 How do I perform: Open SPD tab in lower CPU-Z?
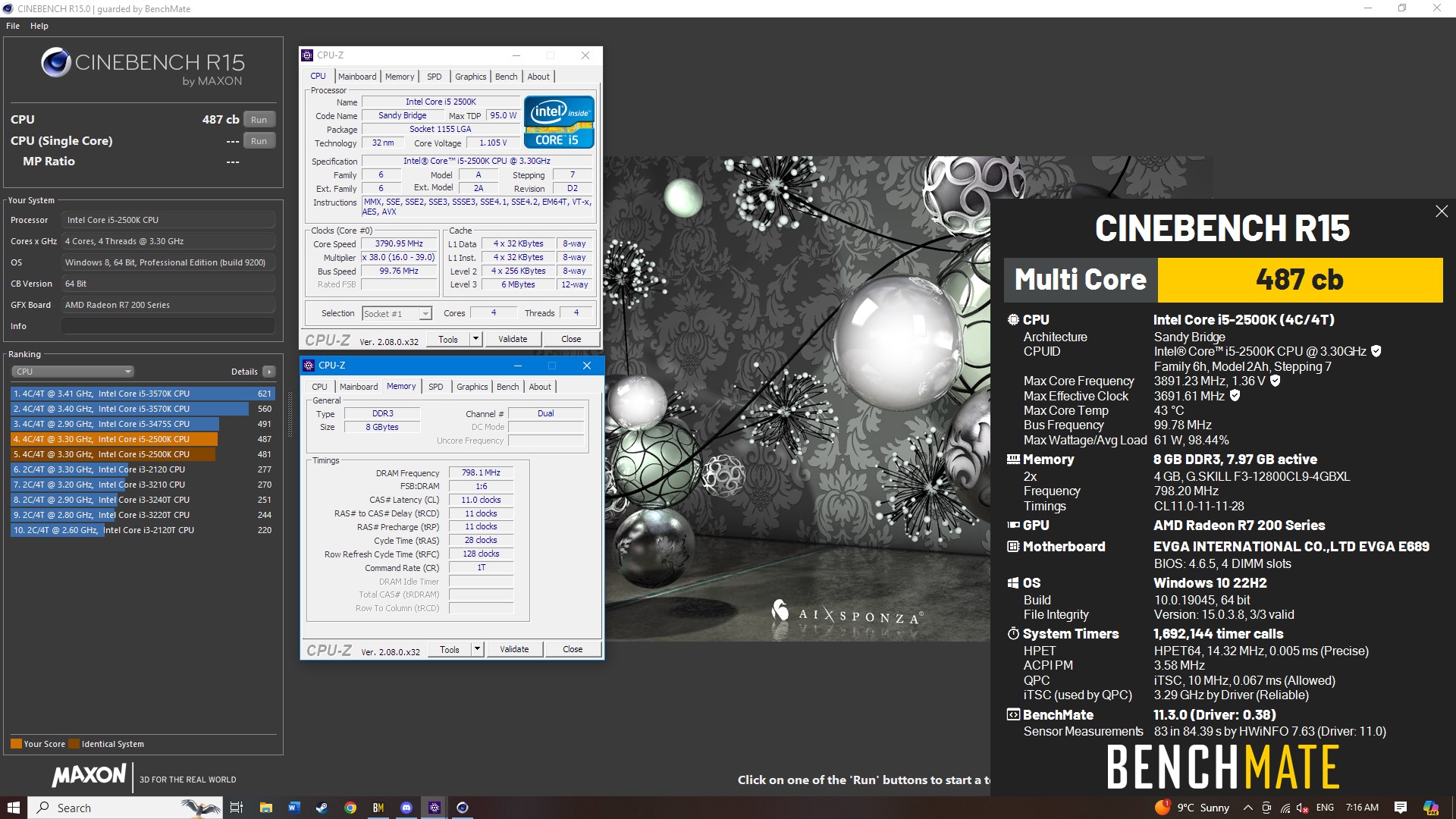(x=435, y=387)
